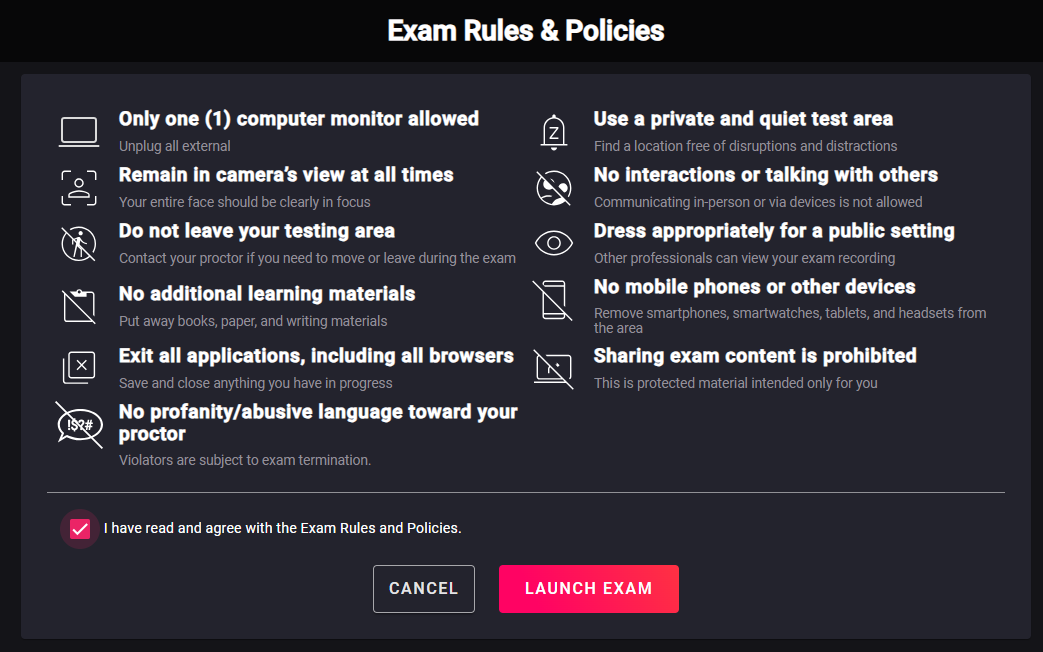Click the laptop monitor icon
The image size is (1043, 652).
tap(79, 132)
